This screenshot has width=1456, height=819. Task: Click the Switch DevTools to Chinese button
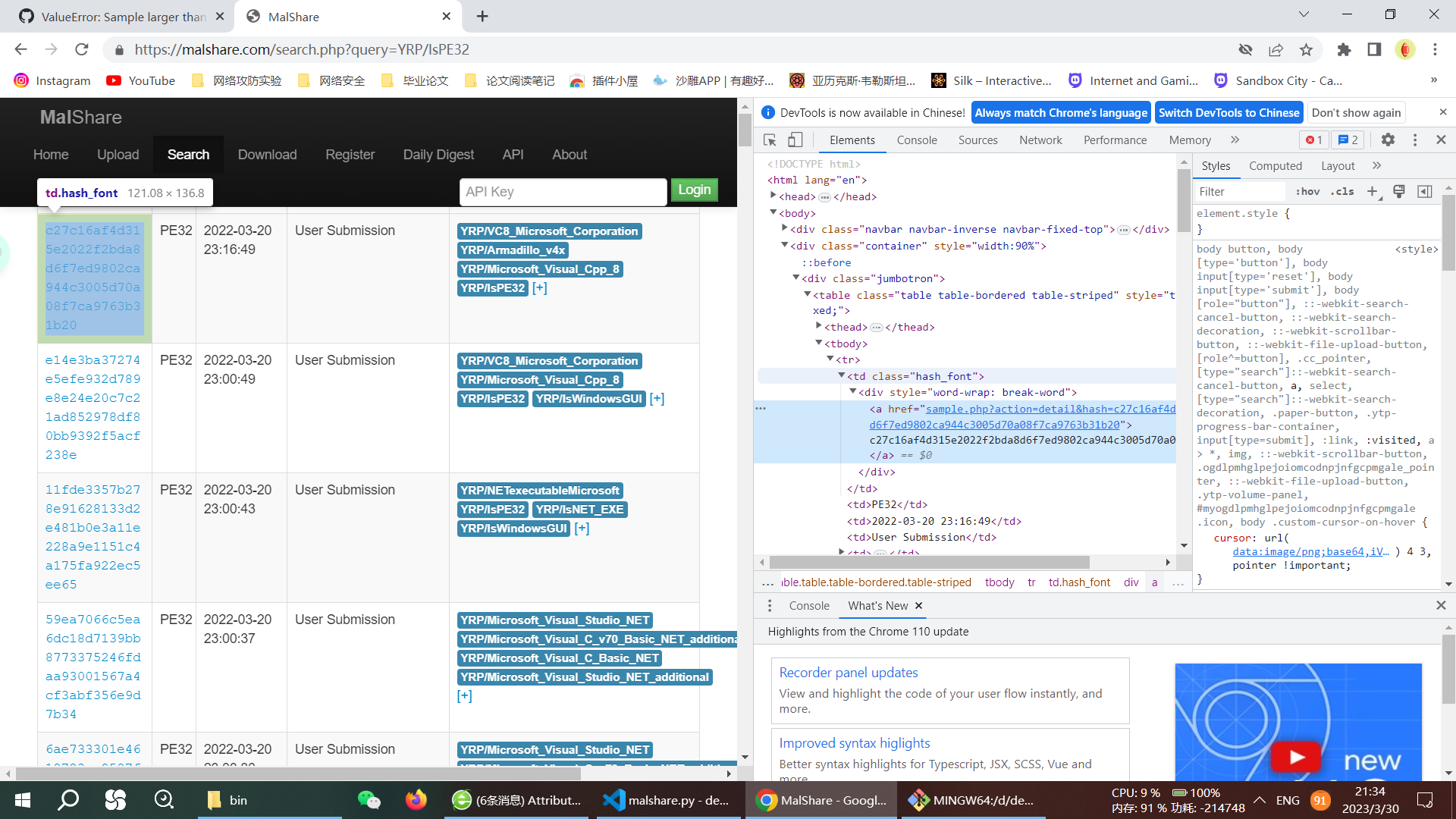point(1228,112)
